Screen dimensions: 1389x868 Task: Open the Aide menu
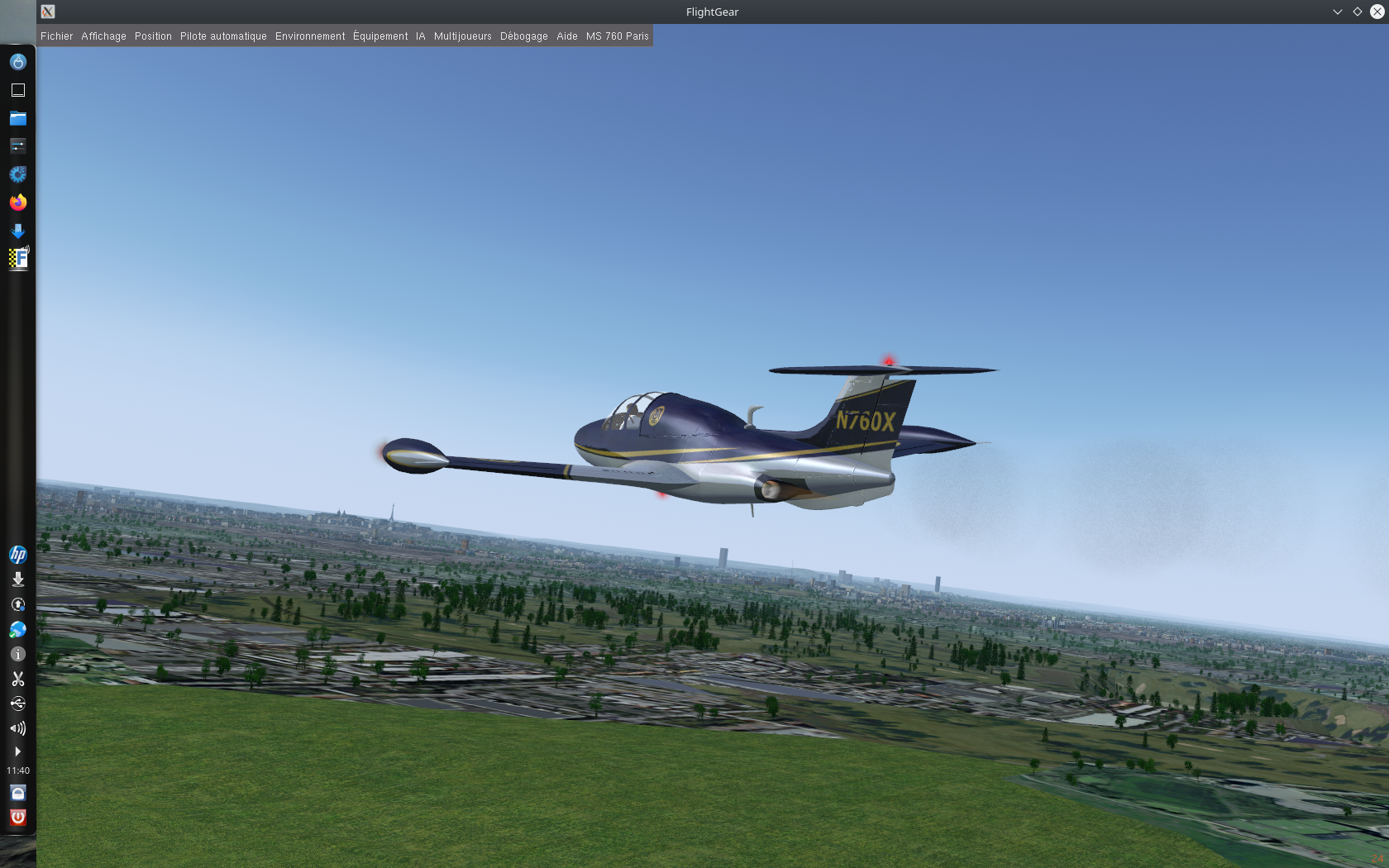[567, 36]
